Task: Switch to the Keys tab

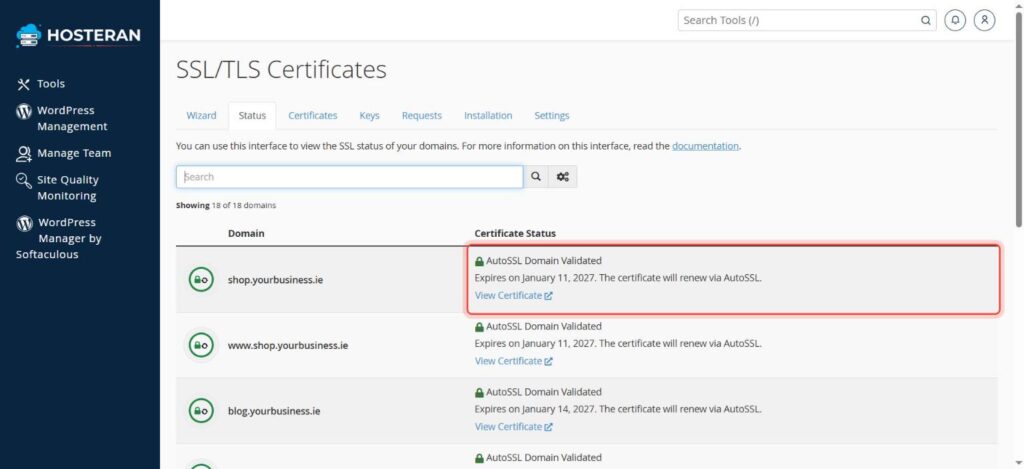Action: pyautogui.click(x=369, y=116)
